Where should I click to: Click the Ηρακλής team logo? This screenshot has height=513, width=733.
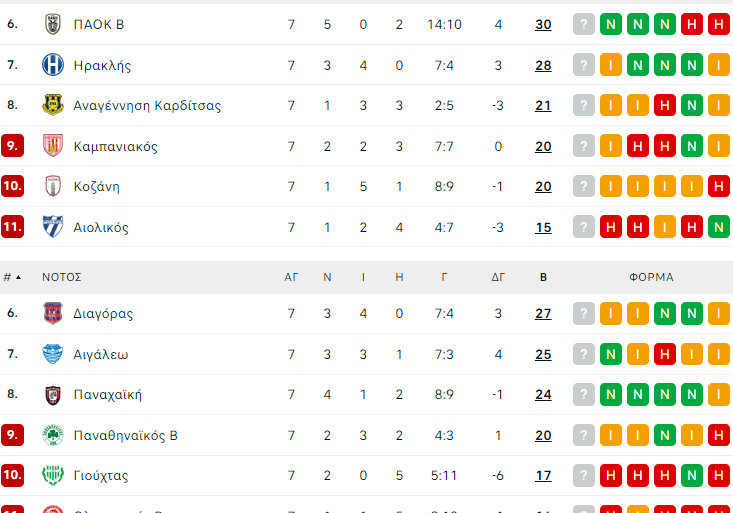click(x=53, y=65)
